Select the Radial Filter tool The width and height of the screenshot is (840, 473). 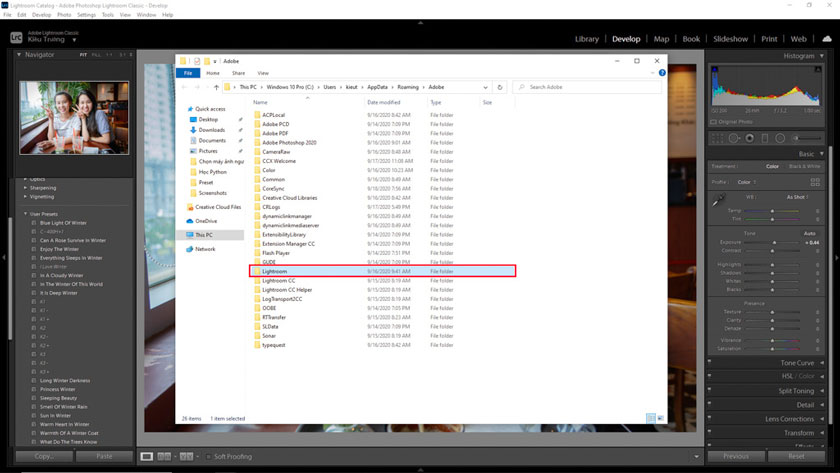pos(780,138)
